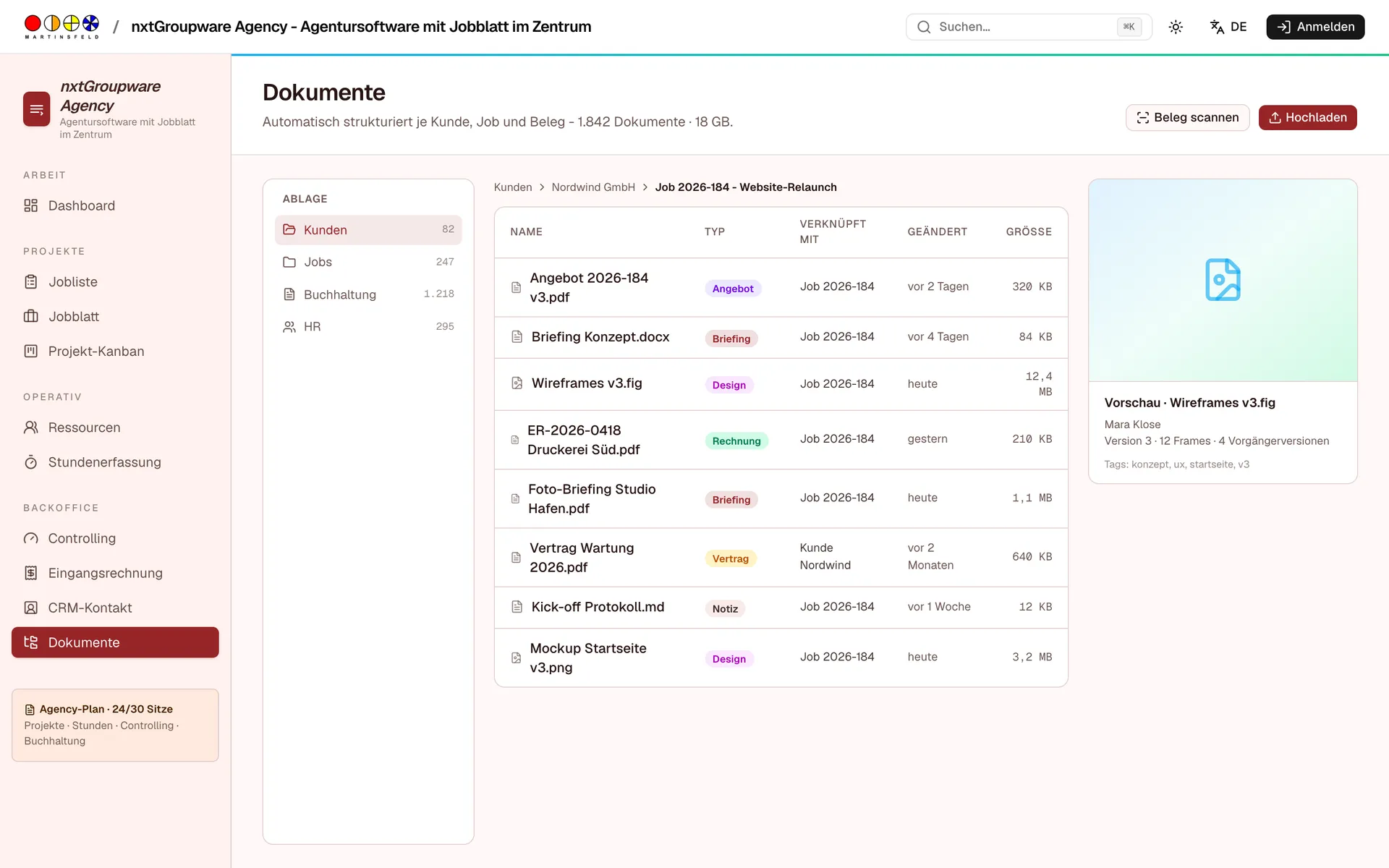Click the Beleg scannen button

point(1187,118)
